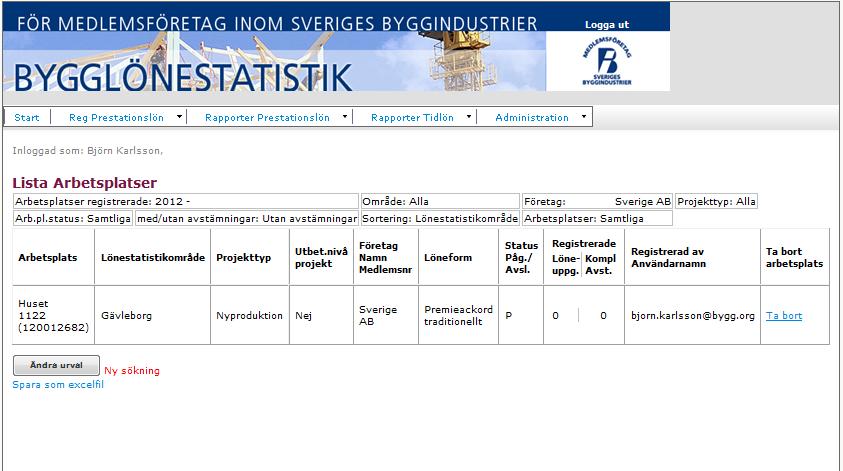Open the Start menu item
This screenshot has width=843, height=471.
pos(27,117)
